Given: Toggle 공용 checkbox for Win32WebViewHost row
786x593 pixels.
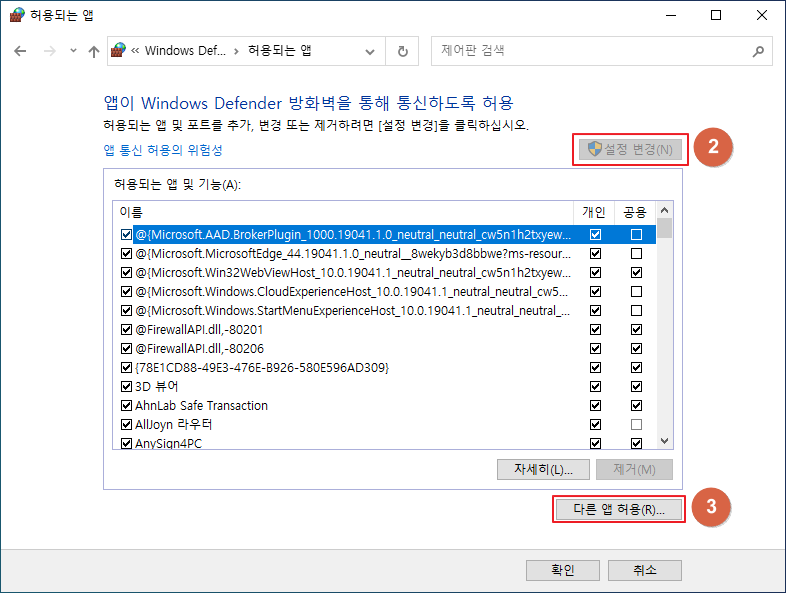Looking at the screenshot, I should 636,273.
